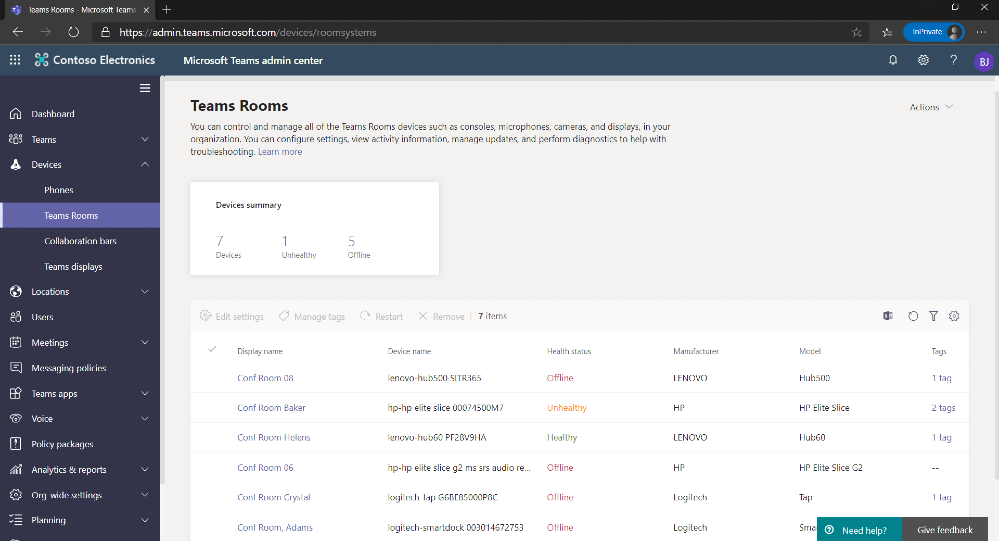
Task: Click the help question mark icon
Action: tap(953, 60)
